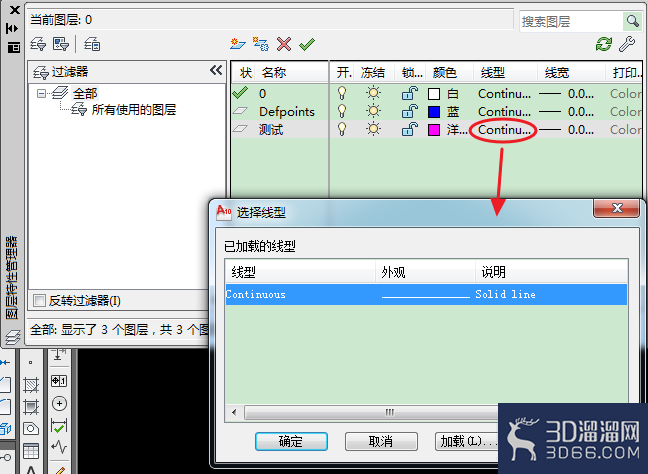Screen dimensions: 648x474
Task: Lock Defpoints layer padlock
Action: coord(410,111)
